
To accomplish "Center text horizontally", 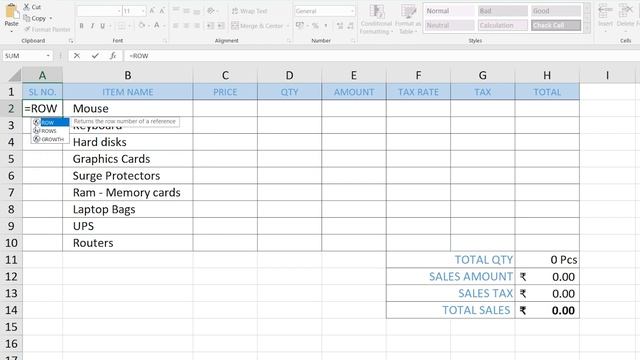I will 187,26.
